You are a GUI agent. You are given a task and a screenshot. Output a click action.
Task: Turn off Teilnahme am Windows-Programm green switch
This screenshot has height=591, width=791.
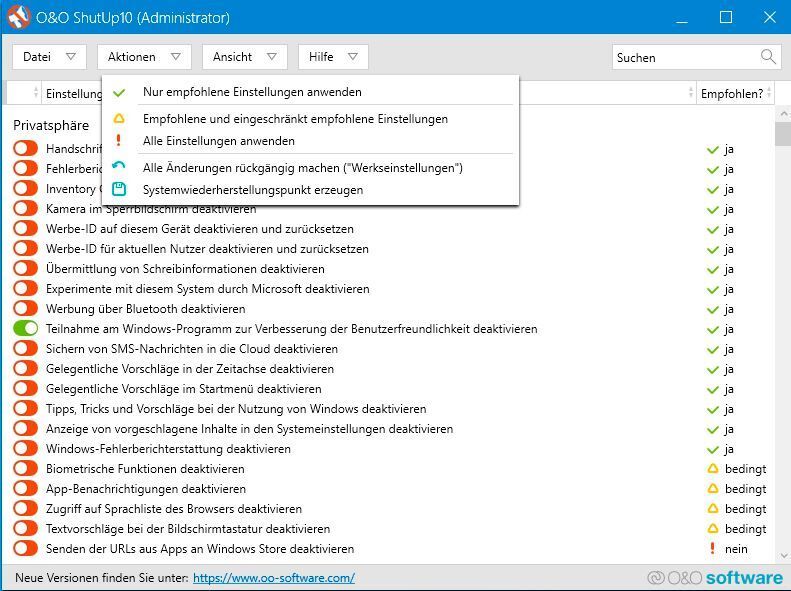click(26, 328)
